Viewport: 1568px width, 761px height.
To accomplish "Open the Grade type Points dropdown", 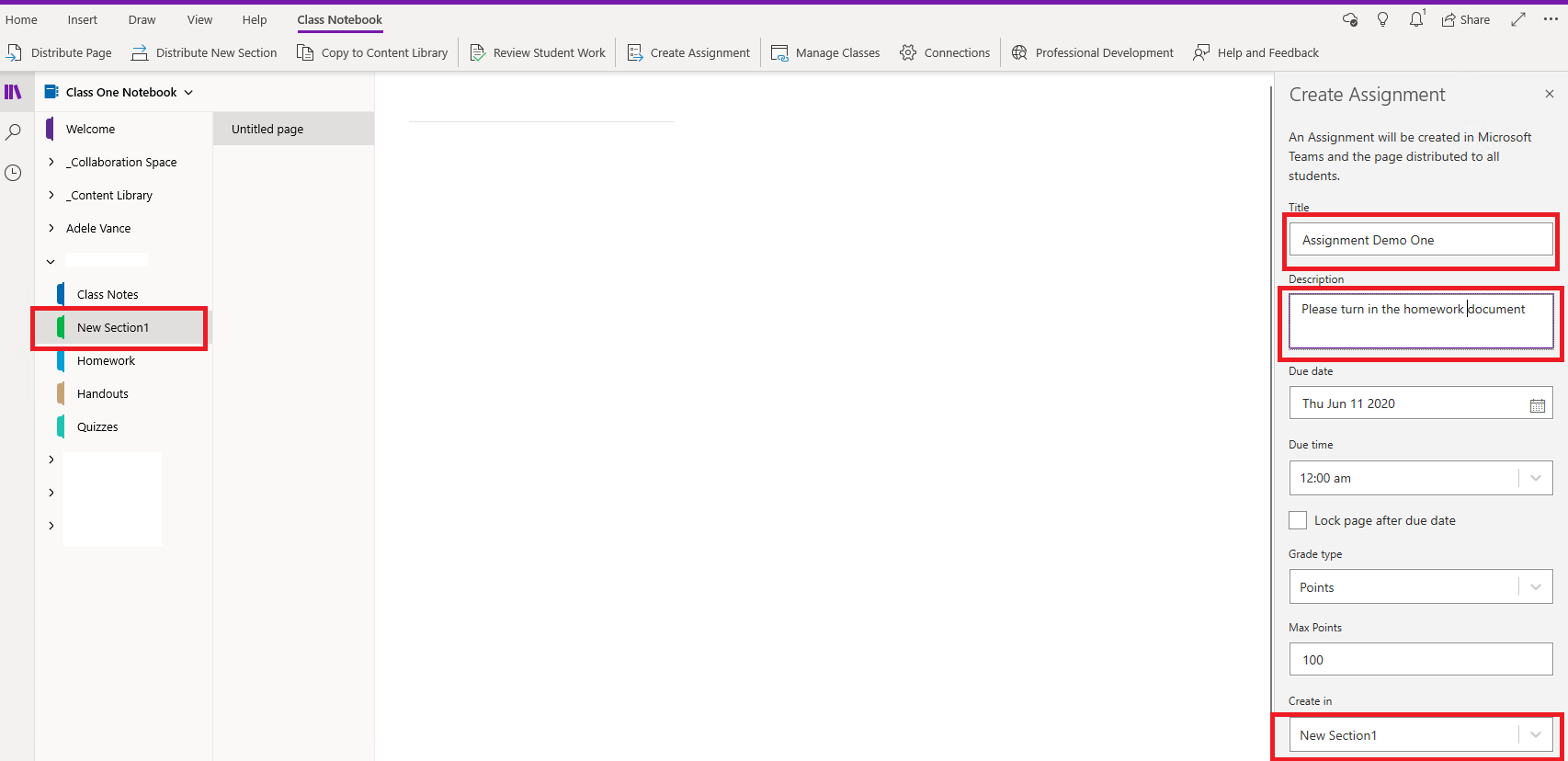I will coord(1421,587).
